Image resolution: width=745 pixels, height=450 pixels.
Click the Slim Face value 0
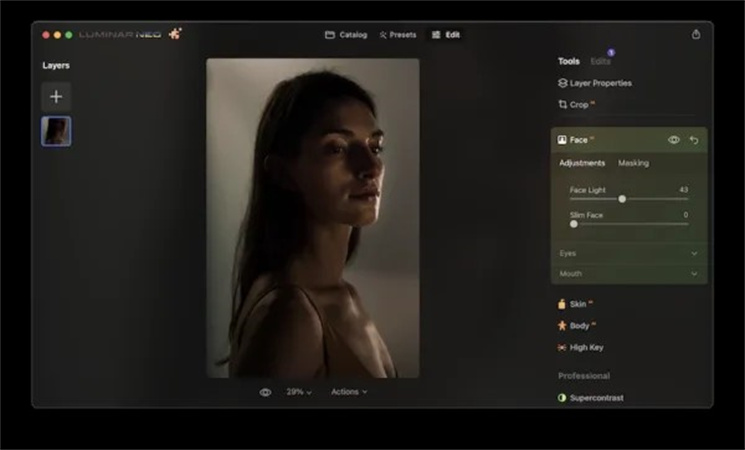click(686, 215)
